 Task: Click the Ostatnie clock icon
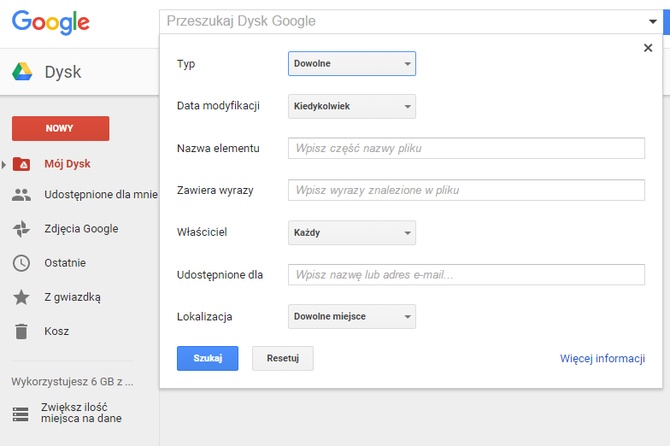21,263
